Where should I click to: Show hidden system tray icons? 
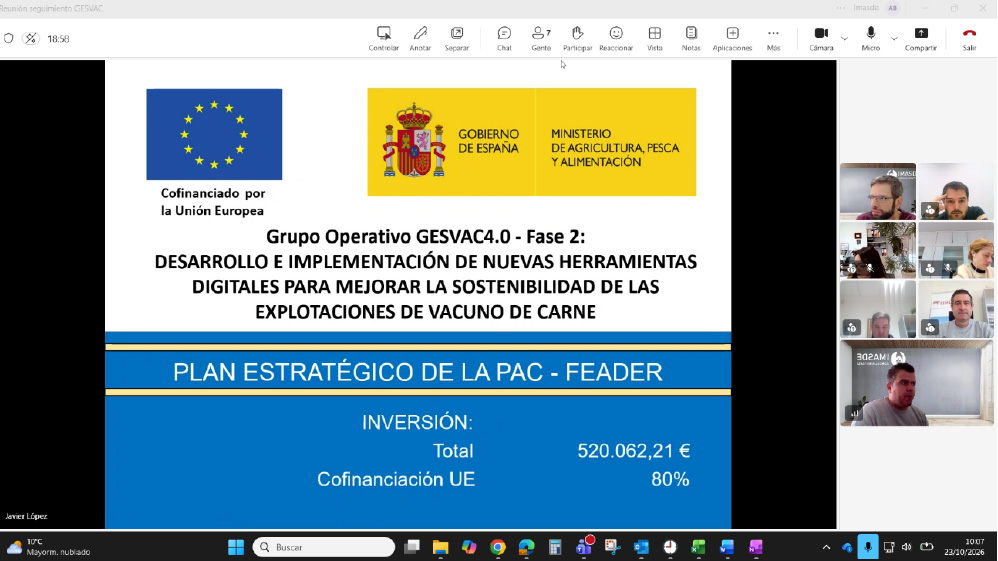(x=826, y=547)
